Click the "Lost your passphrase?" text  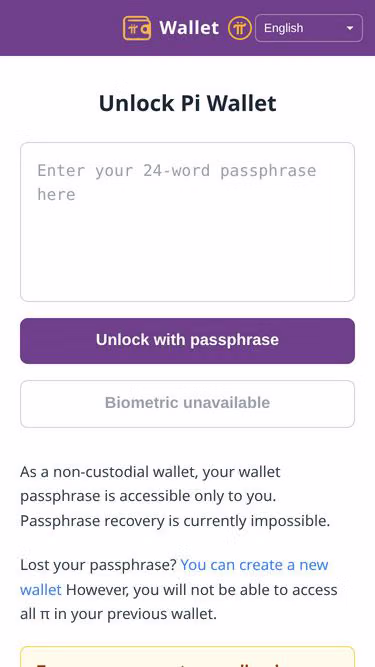click(x=98, y=565)
